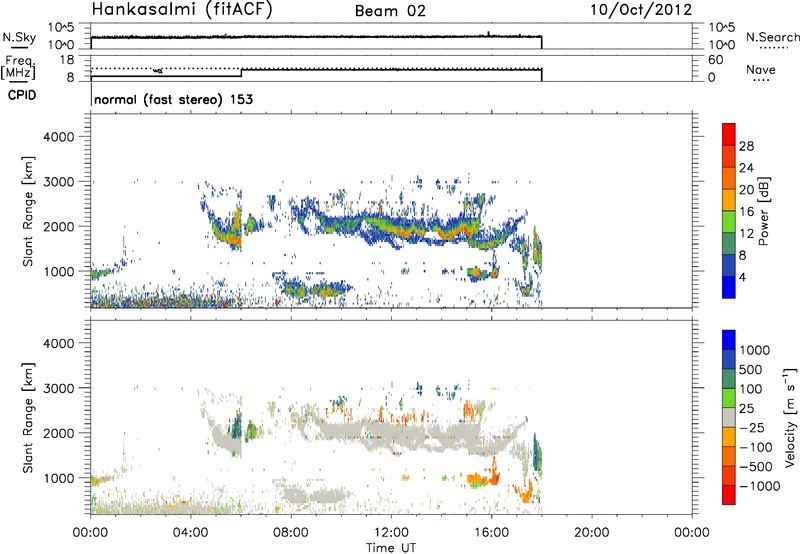Image resolution: width=800 pixels, height=554 pixels.
Task: Select the blue top segment of Velocity color bar
Action: [729, 340]
